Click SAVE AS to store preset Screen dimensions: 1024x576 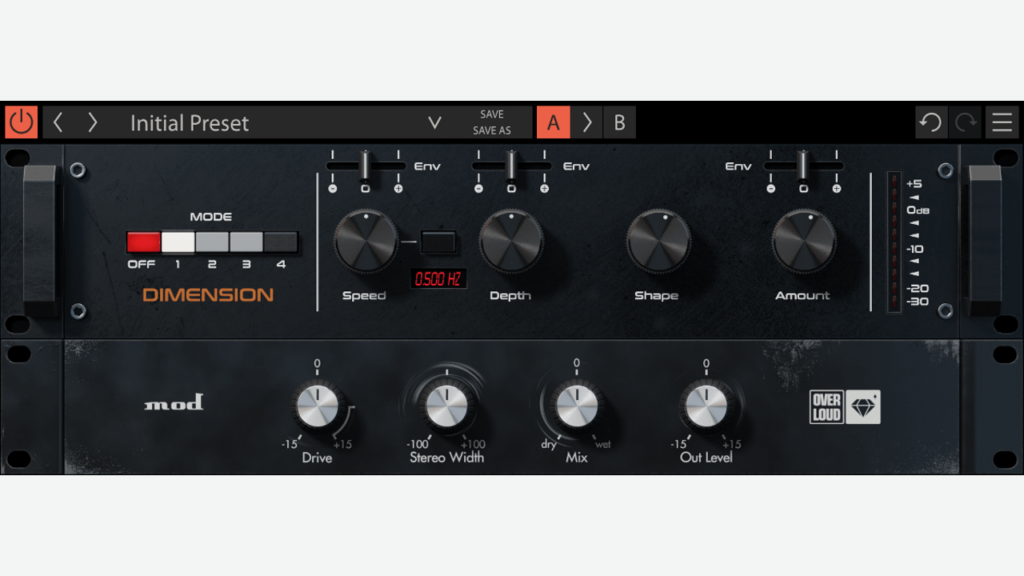coord(492,131)
